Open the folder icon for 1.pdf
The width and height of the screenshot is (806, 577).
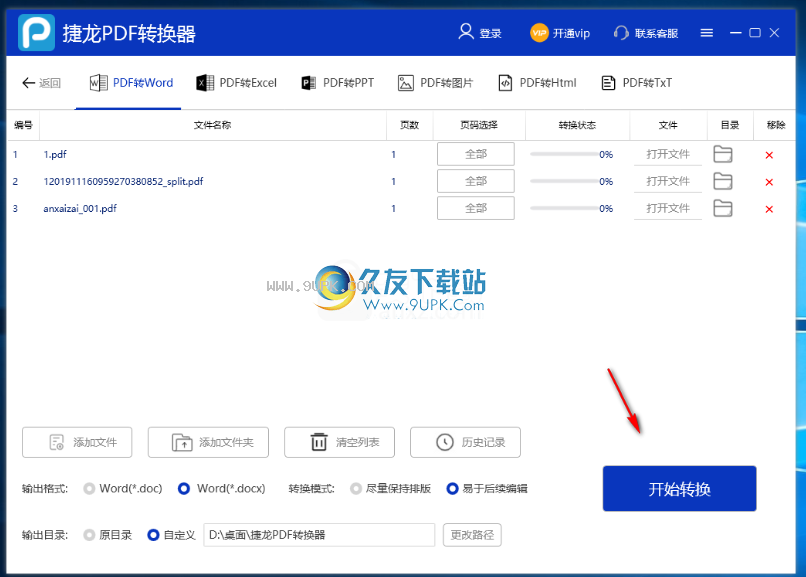[723, 154]
